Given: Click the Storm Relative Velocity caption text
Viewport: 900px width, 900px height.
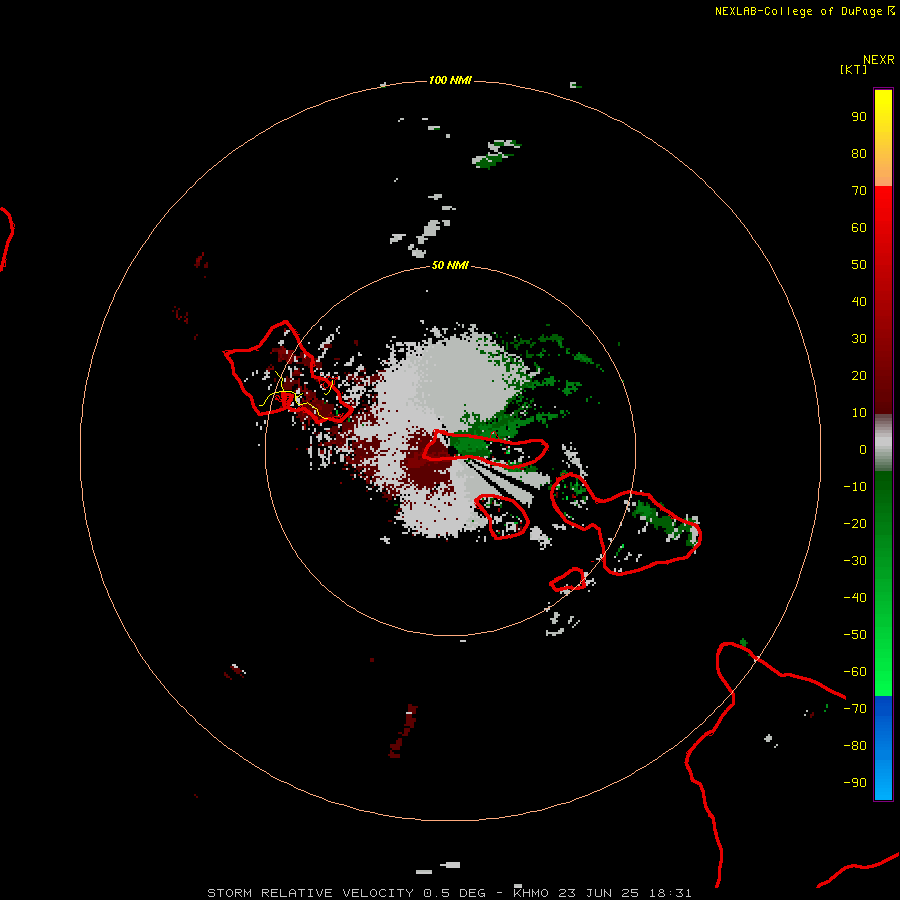Looking at the screenshot, I should [449, 893].
